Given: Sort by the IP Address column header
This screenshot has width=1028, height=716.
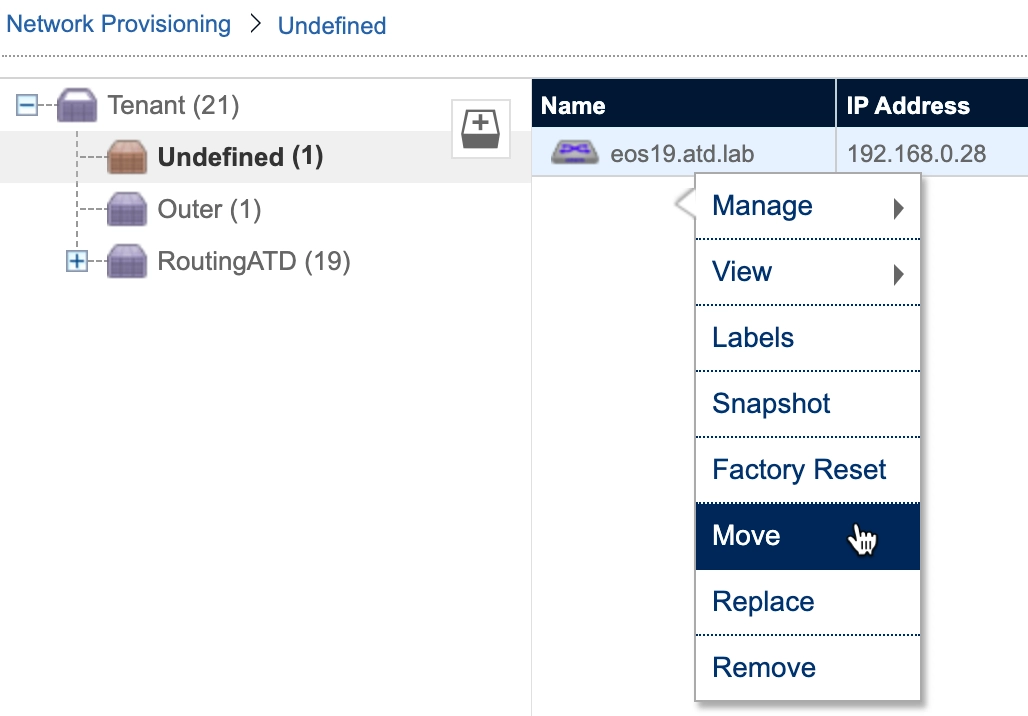Looking at the screenshot, I should coord(908,106).
